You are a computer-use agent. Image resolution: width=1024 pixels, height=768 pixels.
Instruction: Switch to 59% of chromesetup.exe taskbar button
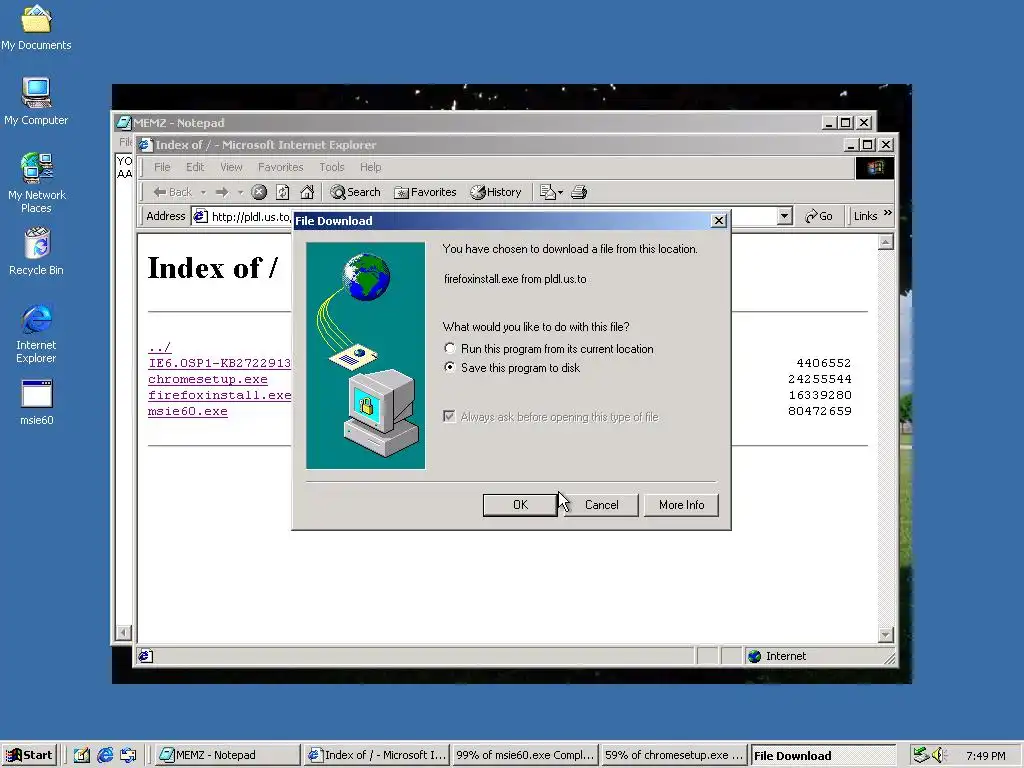click(673, 755)
